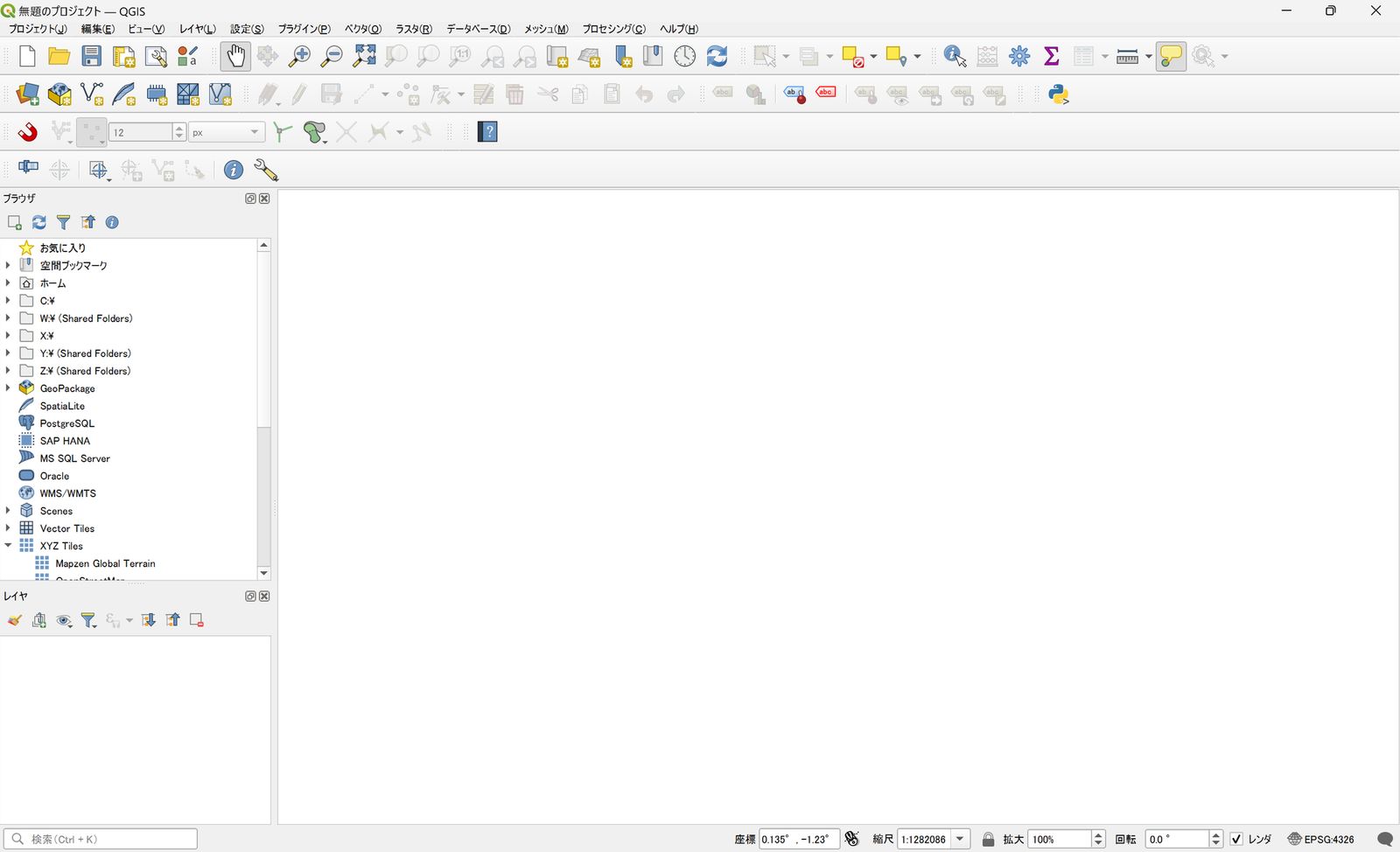This screenshot has height=852, width=1400.
Task: Open the Processing Toolbox gear icon
Action: [1019, 57]
